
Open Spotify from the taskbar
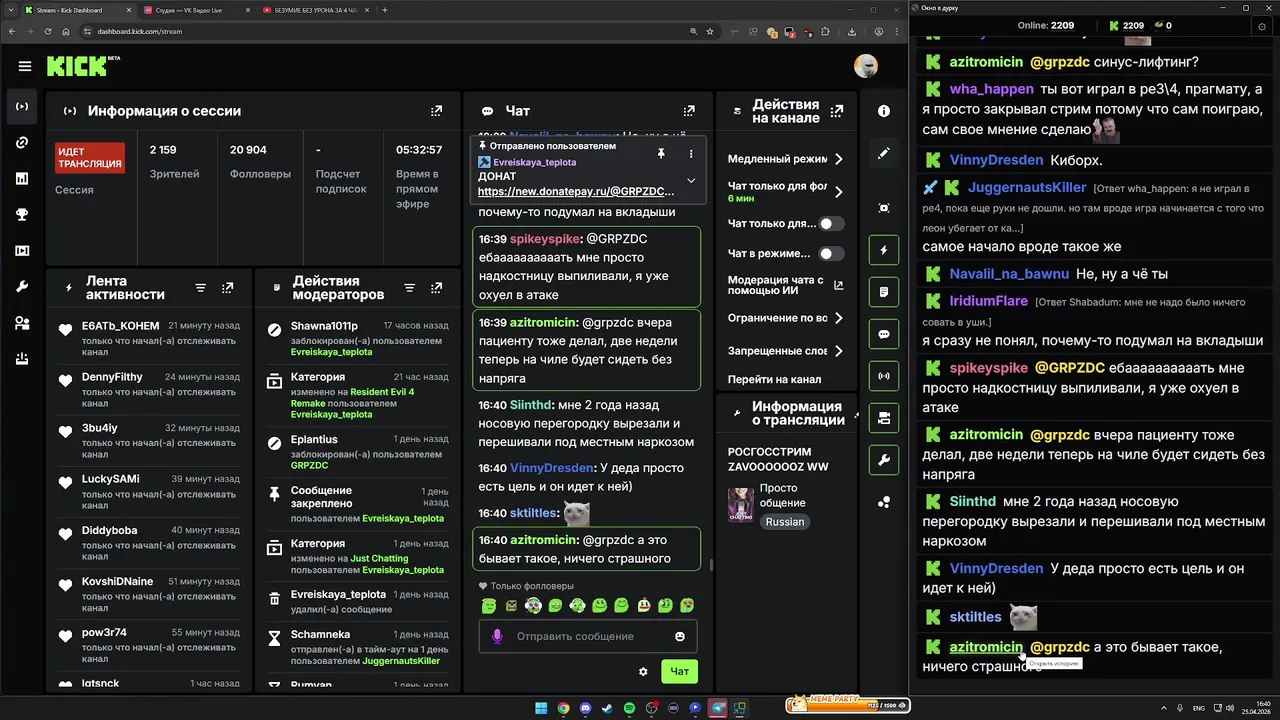[629, 708]
